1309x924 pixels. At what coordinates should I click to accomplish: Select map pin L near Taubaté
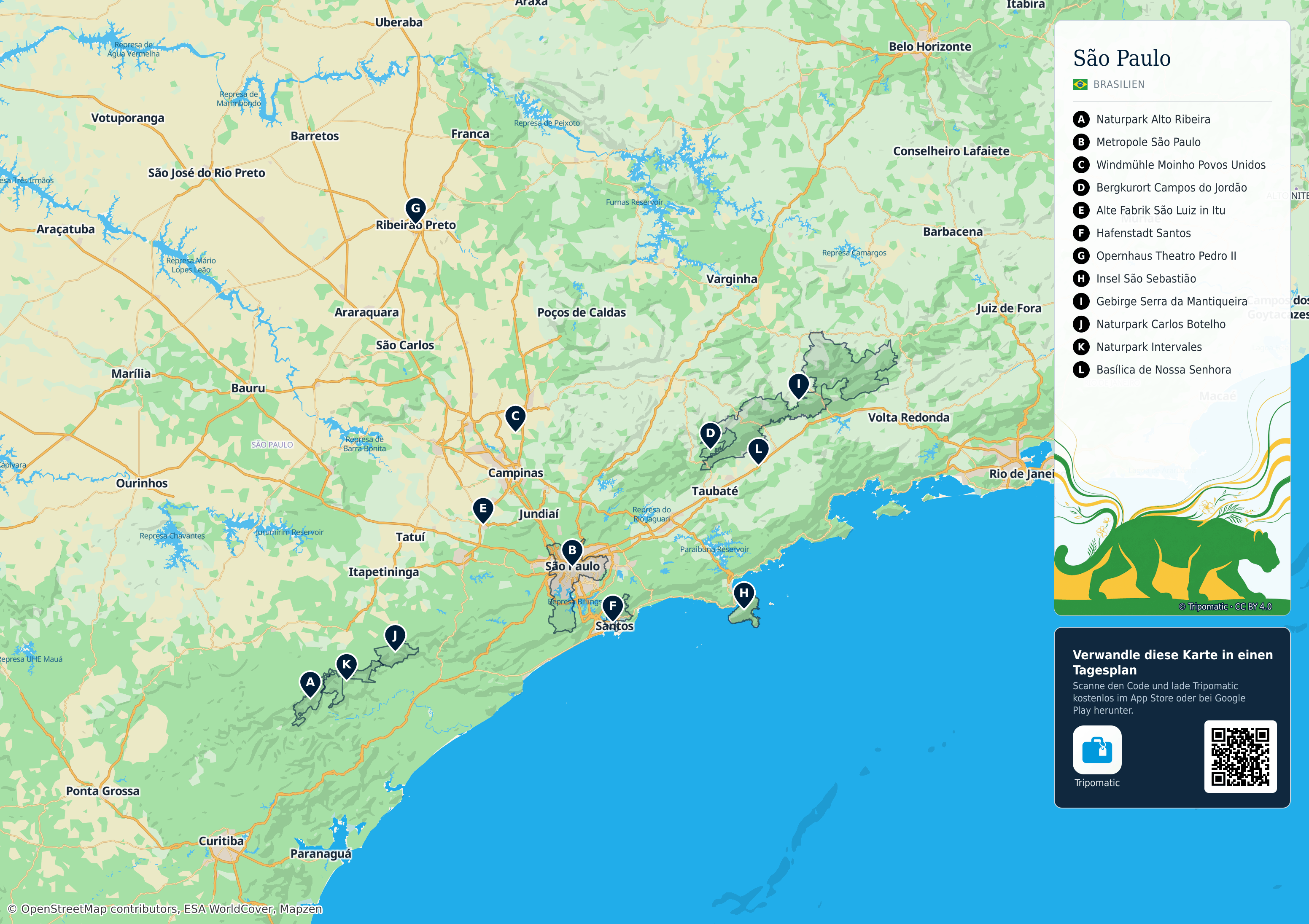(758, 450)
